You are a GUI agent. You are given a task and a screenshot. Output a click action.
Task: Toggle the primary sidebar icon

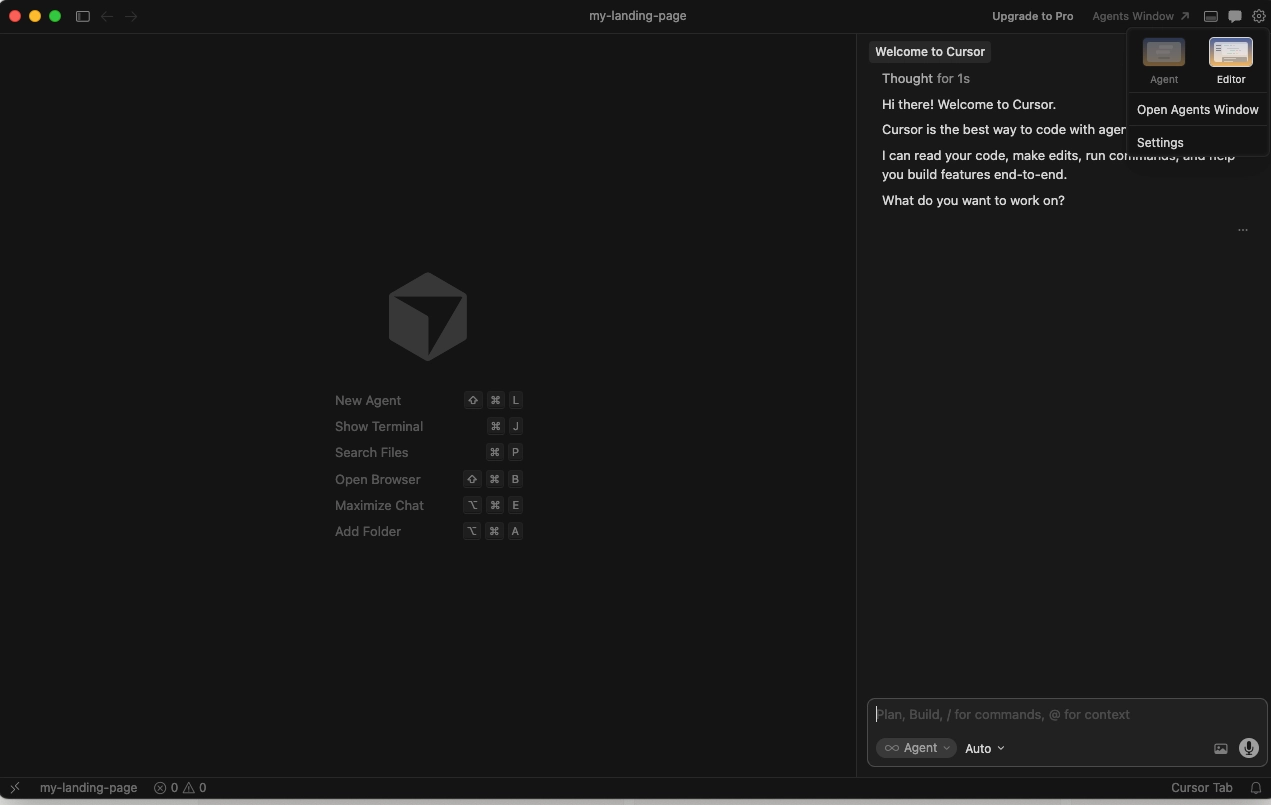[83, 16]
